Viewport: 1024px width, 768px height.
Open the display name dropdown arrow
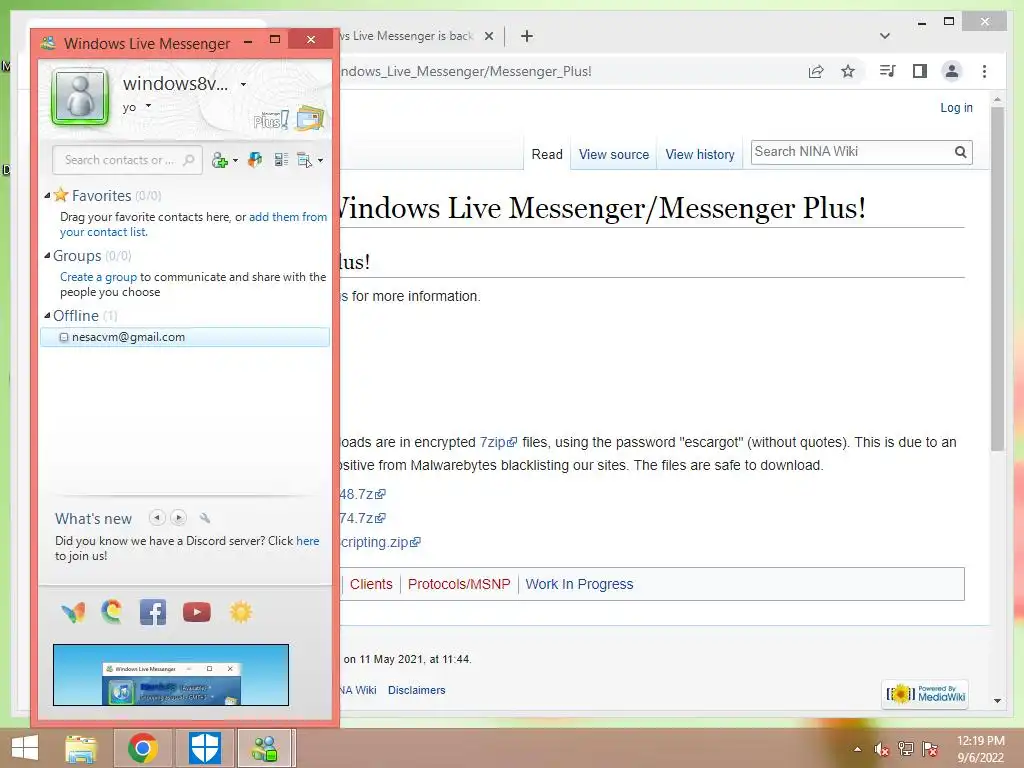click(244, 84)
